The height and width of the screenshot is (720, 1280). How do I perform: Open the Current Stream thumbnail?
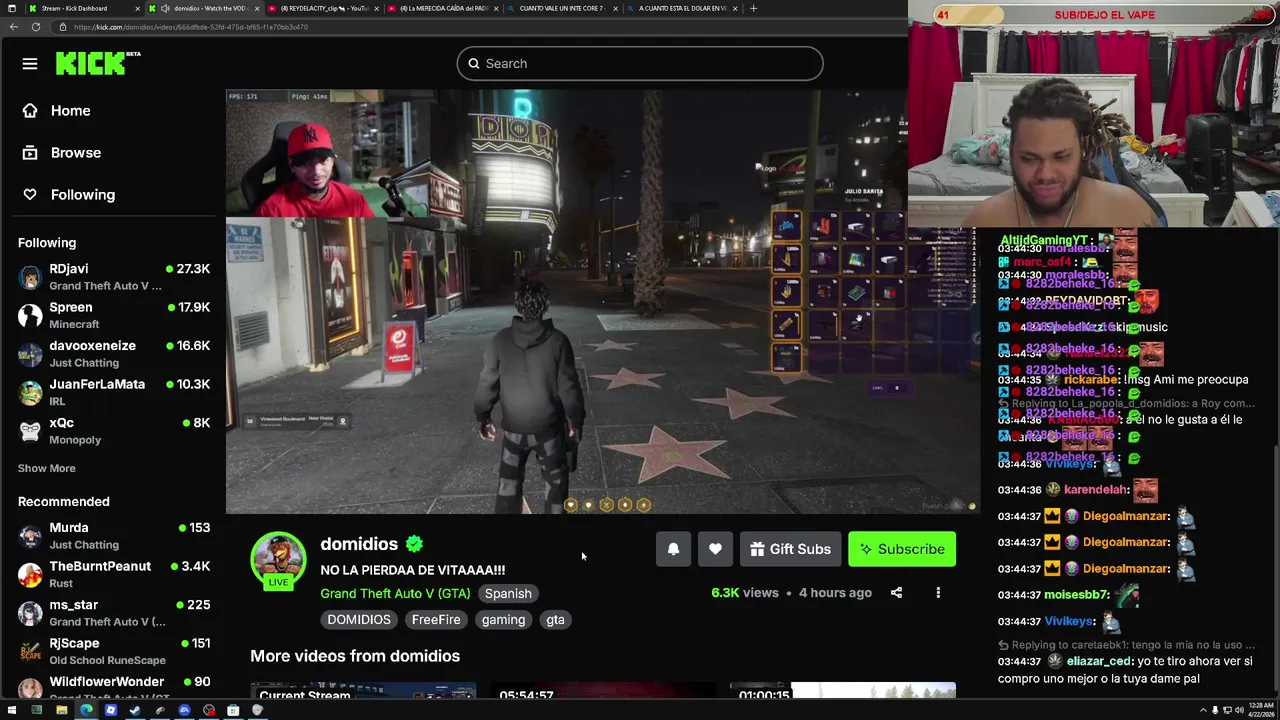[x=363, y=692]
